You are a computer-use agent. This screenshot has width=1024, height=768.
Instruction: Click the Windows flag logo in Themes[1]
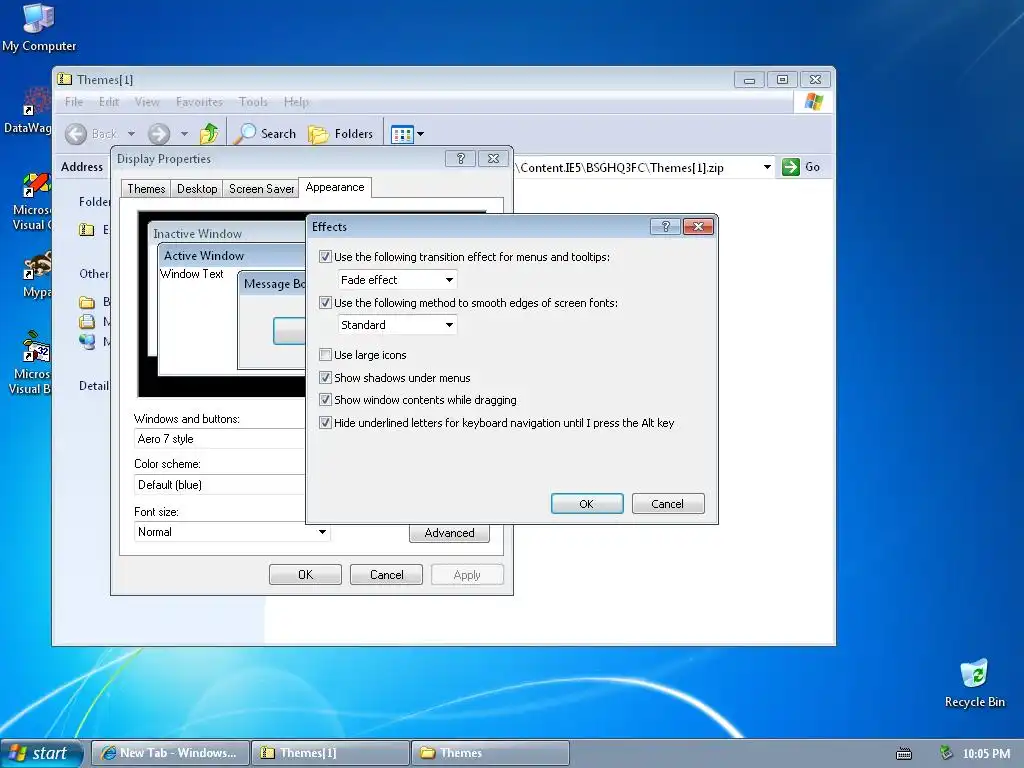[x=814, y=102]
